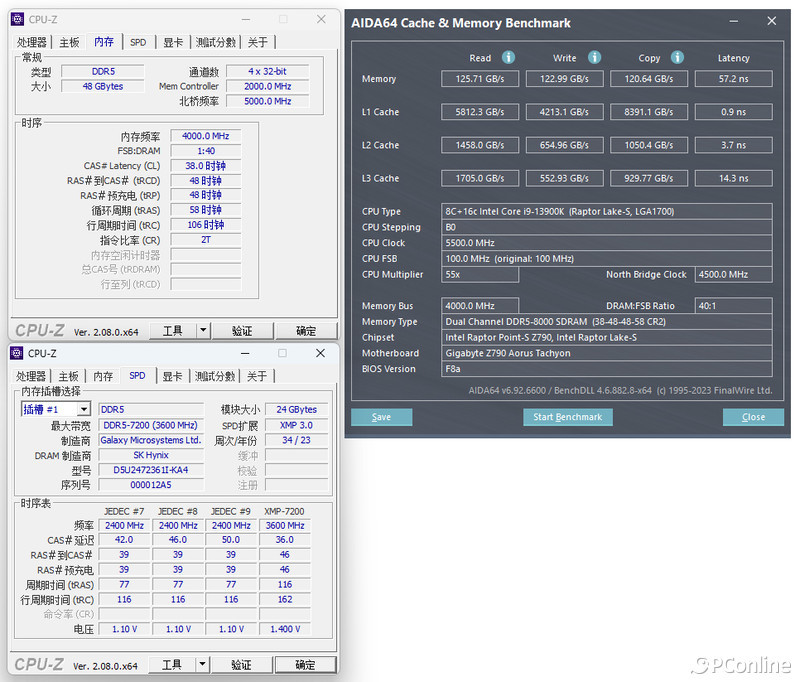Click the Memory Read 125.71 GB/s field

[x=480, y=79]
